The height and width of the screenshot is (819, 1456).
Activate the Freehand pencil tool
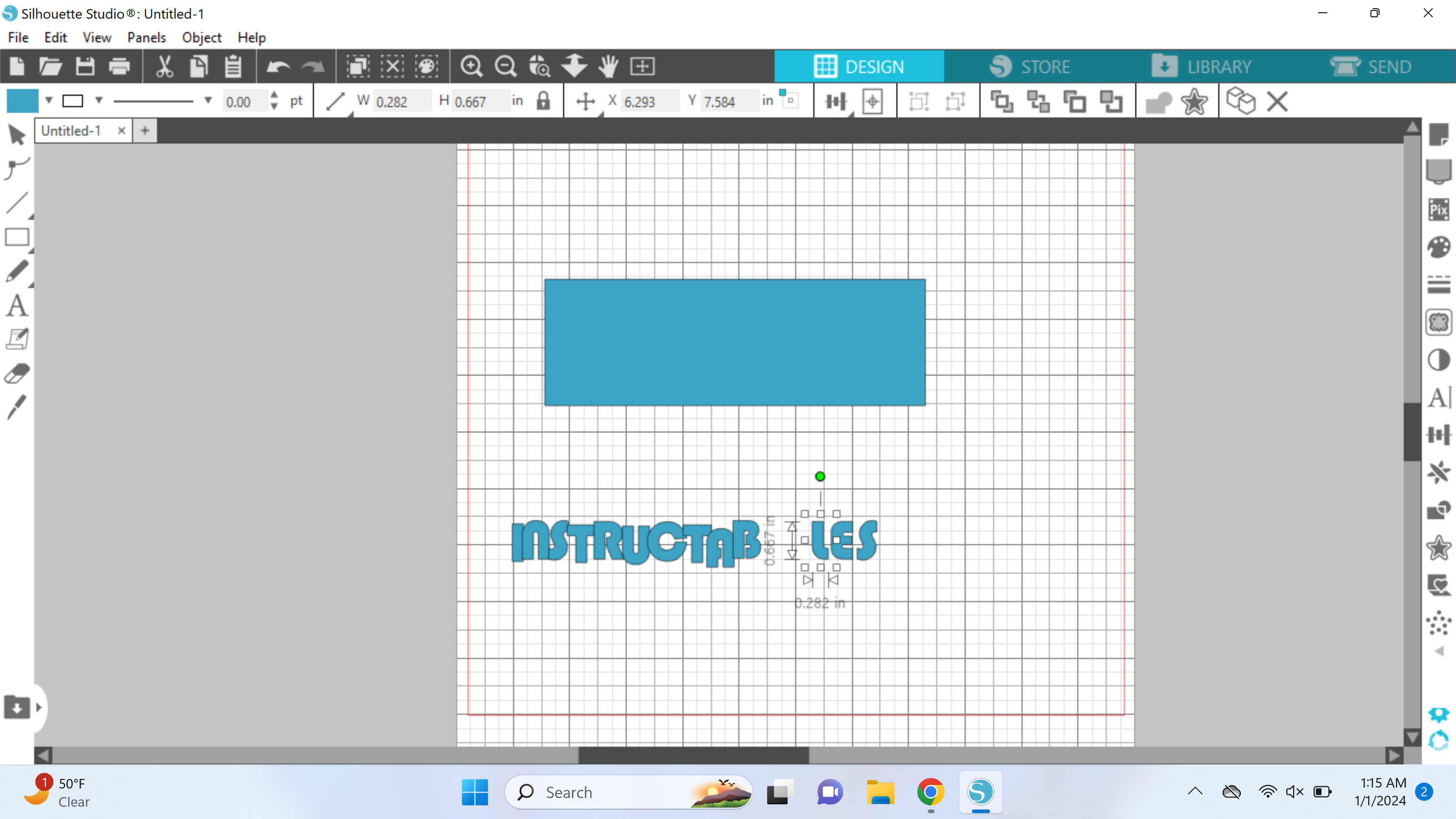(17, 271)
